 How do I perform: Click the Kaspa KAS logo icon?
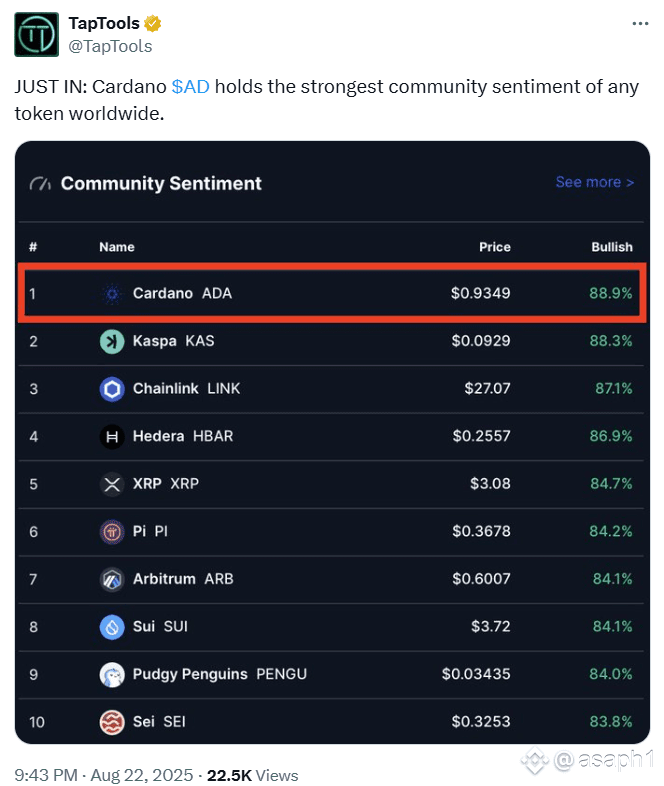click(x=112, y=341)
